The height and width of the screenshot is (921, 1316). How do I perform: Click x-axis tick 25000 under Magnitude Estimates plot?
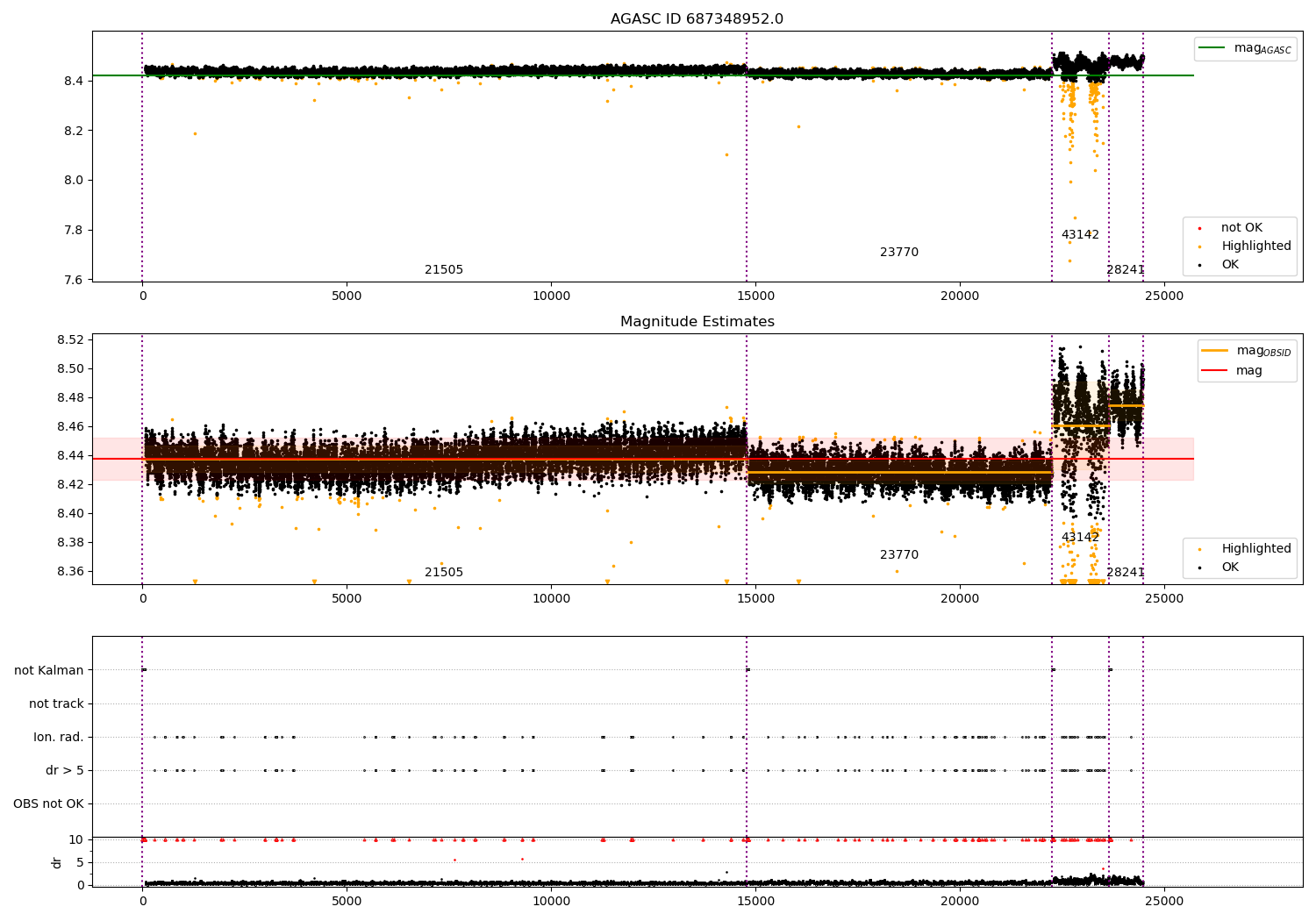pyautogui.click(x=1164, y=599)
